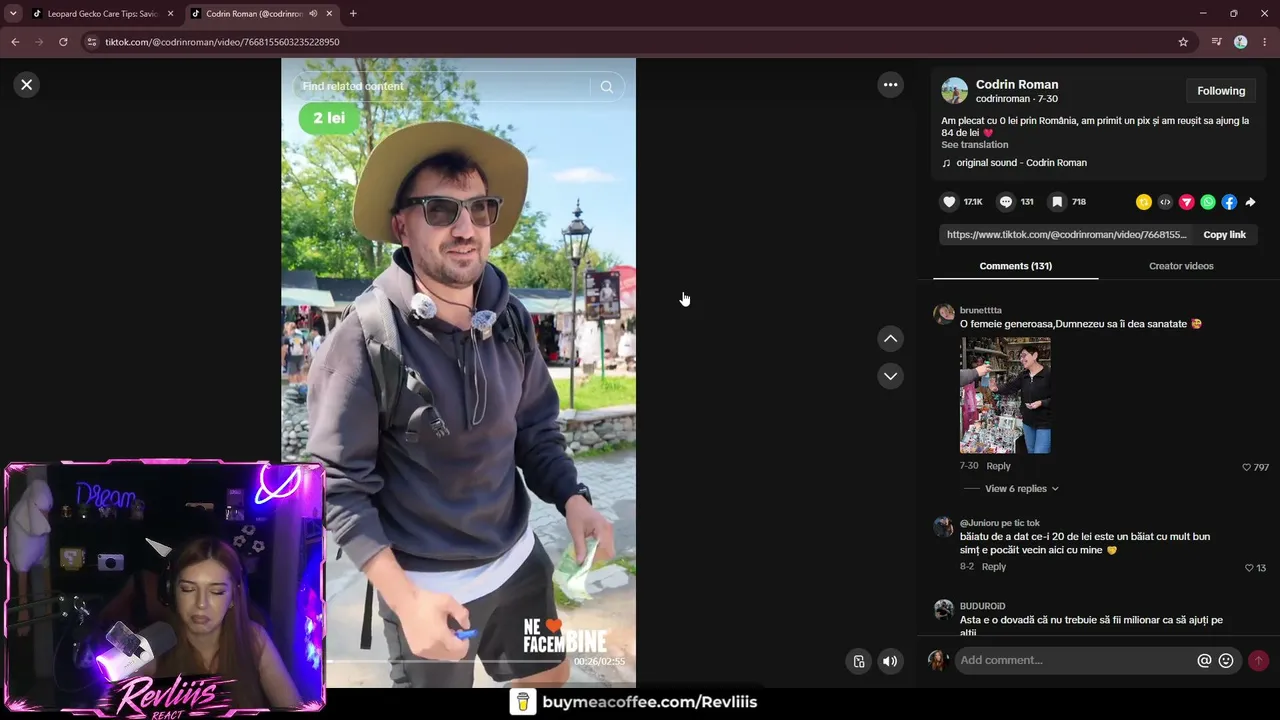Open more share options arrow
1280x720 pixels.
(x=1250, y=202)
